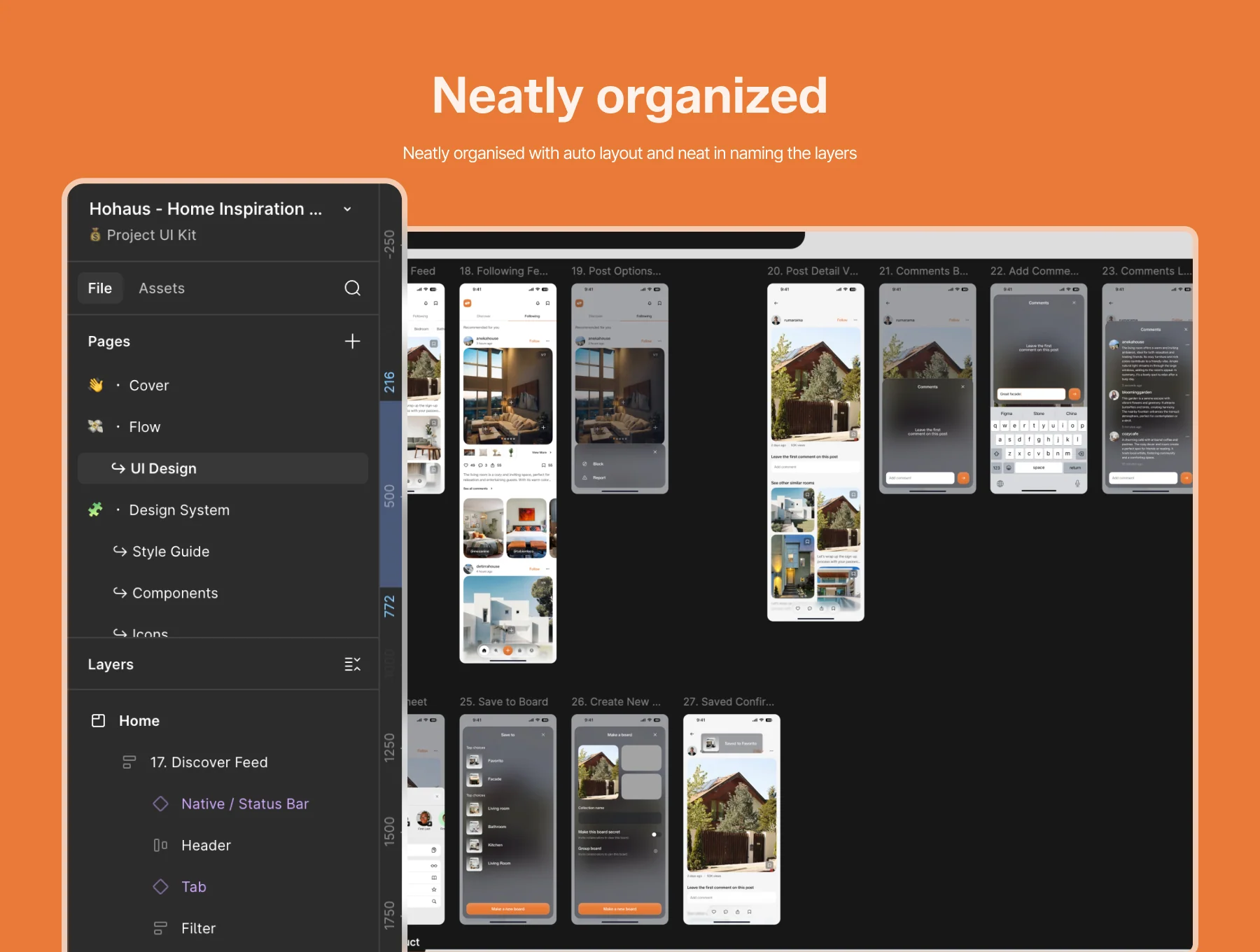Open the Design System page
The height and width of the screenshot is (952, 1260).
[x=223, y=510]
